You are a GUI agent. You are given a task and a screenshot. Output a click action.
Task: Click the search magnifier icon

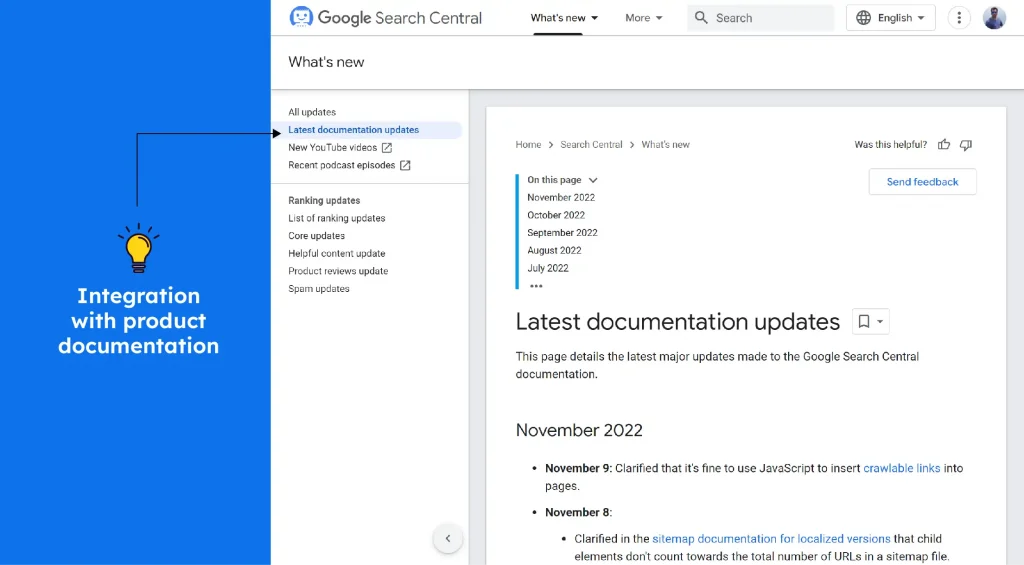coord(701,18)
